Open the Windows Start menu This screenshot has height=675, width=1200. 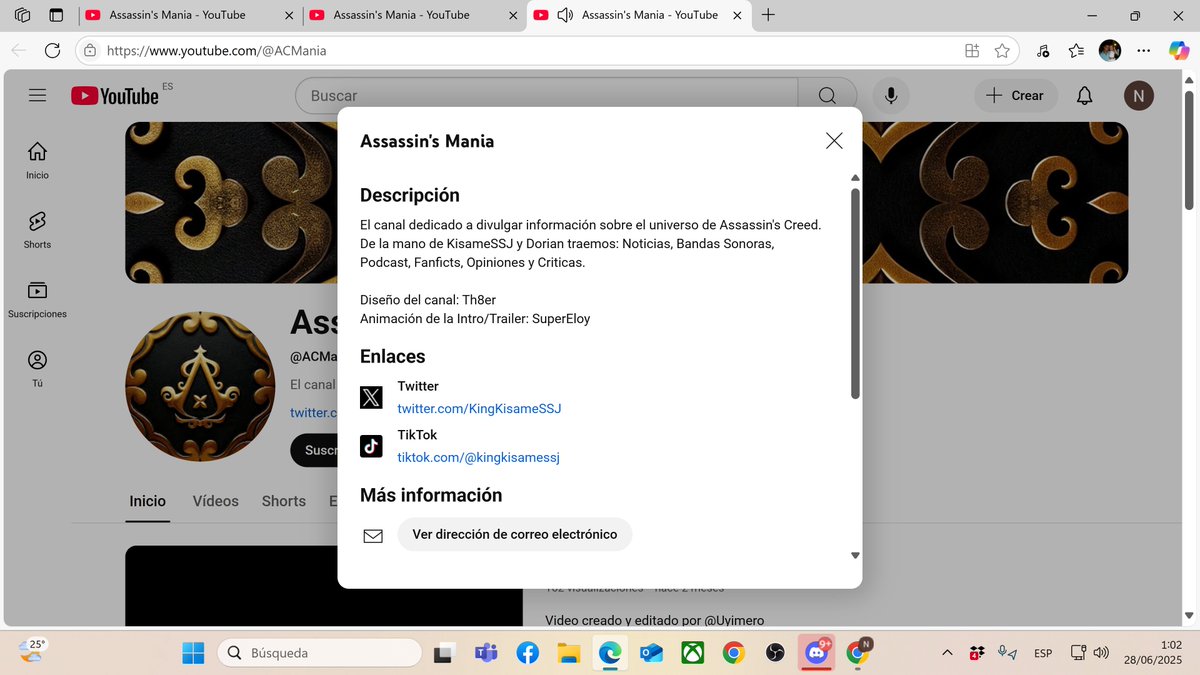click(193, 653)
